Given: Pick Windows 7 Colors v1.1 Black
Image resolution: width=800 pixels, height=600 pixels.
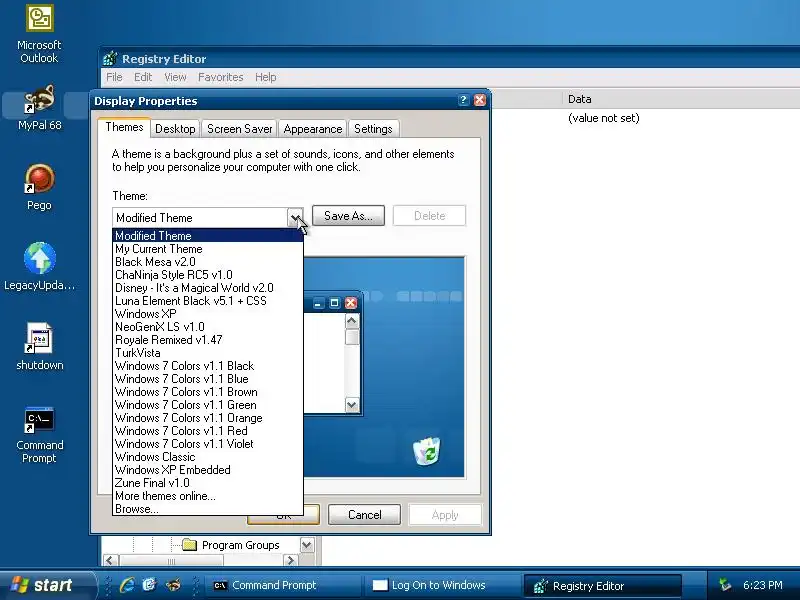Looking at the screenshot, I should tap(208, 366).
